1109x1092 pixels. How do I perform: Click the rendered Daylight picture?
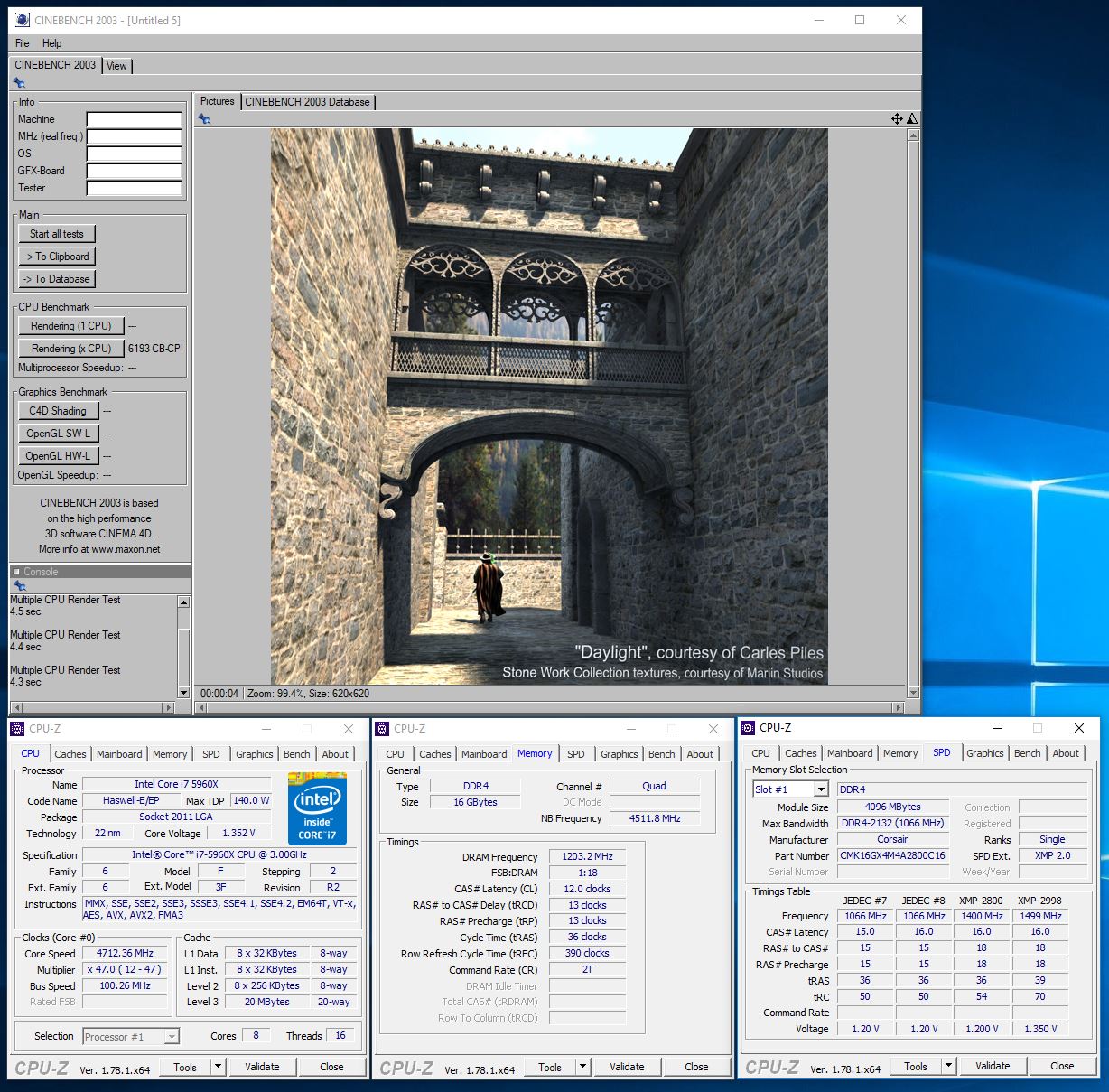coord(549,406)
